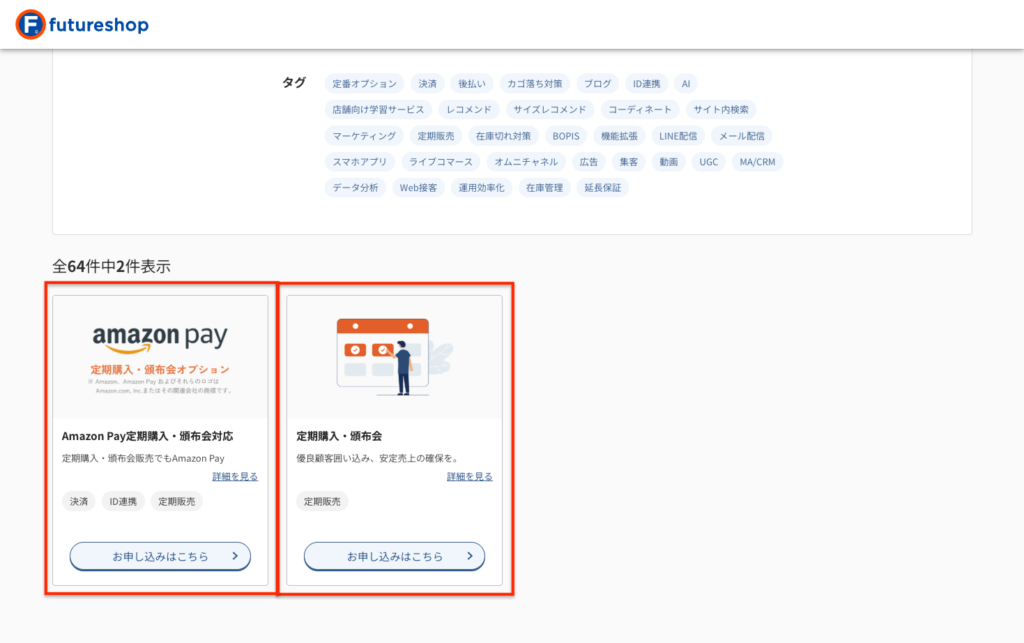Click the Amazon Pay定期購入・頒布会対応 card title
Screen dimensions: 1024x643
tap(147, 436)
